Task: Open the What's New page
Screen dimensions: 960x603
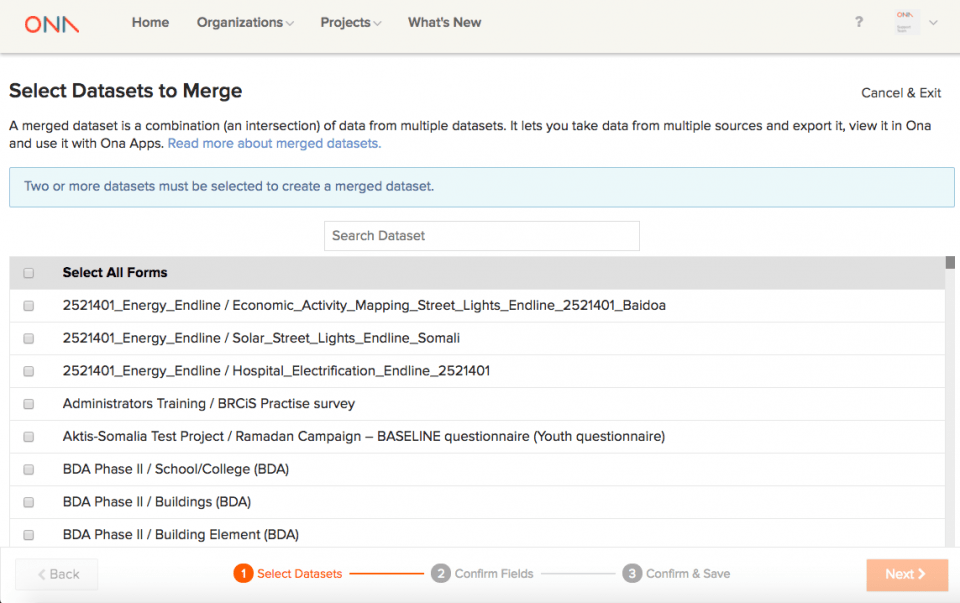Action: (444, 22)
